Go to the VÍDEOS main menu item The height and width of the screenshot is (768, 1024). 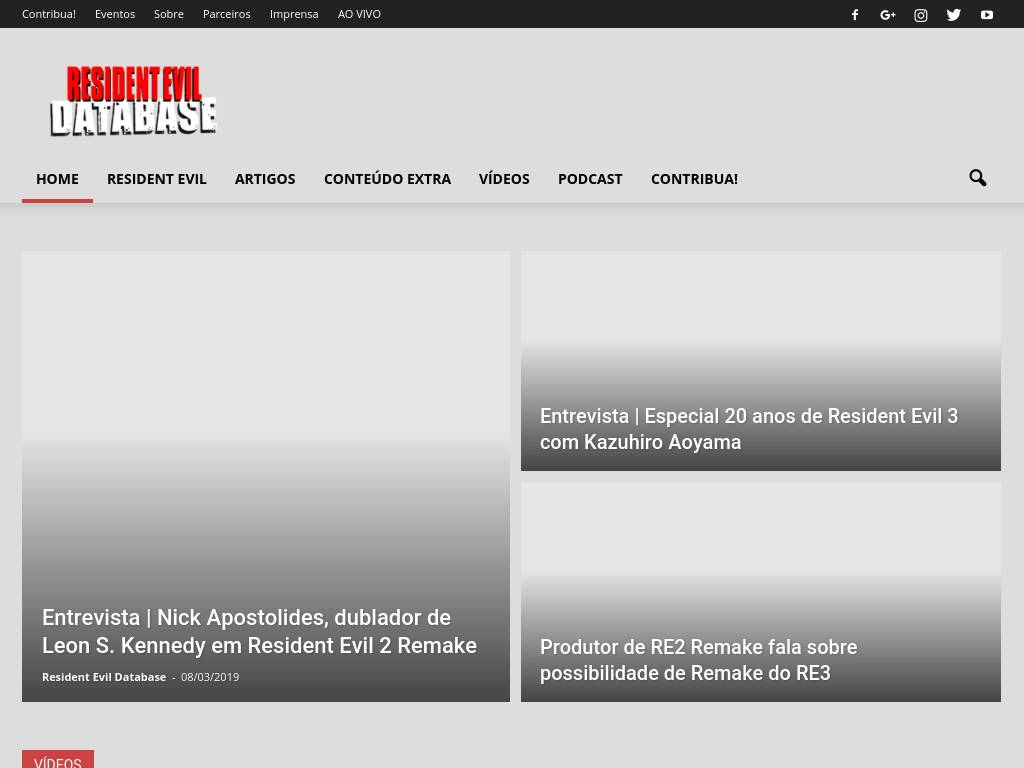tap(504, 179)
